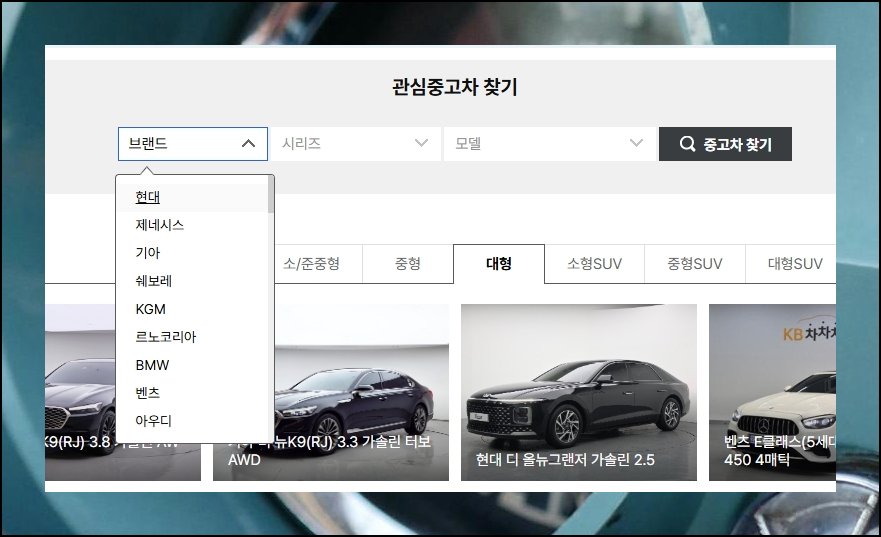Click the brand list scrollbar thumb
Image resolution: width=881 pixels, height=537 pixels.
(x=271, y=194)
